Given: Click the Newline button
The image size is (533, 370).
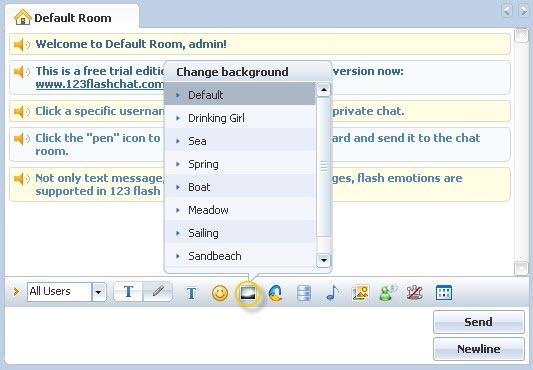Looking at the screenshot, I should click(x=479, y=349).
